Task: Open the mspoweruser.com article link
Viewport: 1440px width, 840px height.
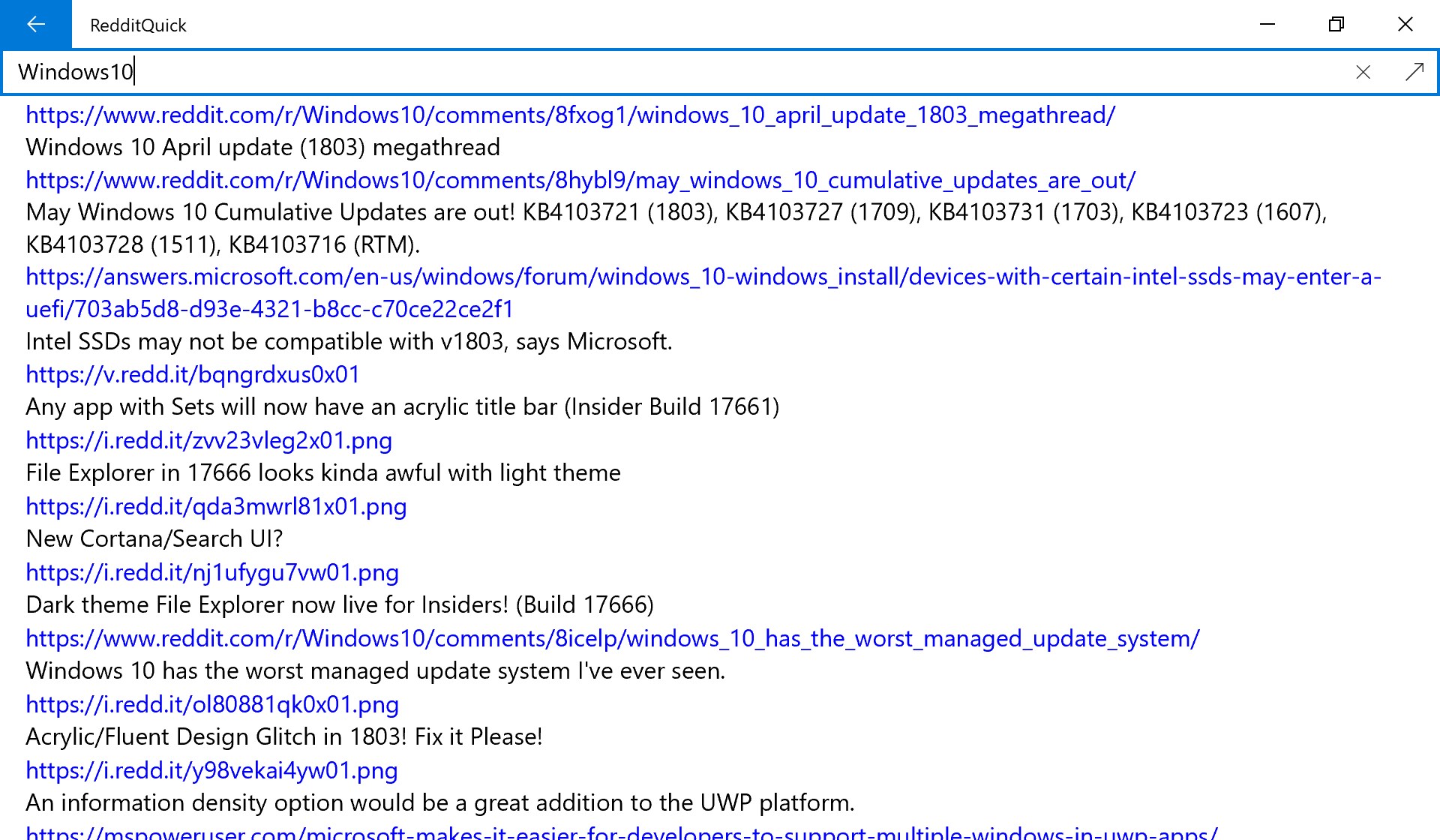Action: point(621,832)
